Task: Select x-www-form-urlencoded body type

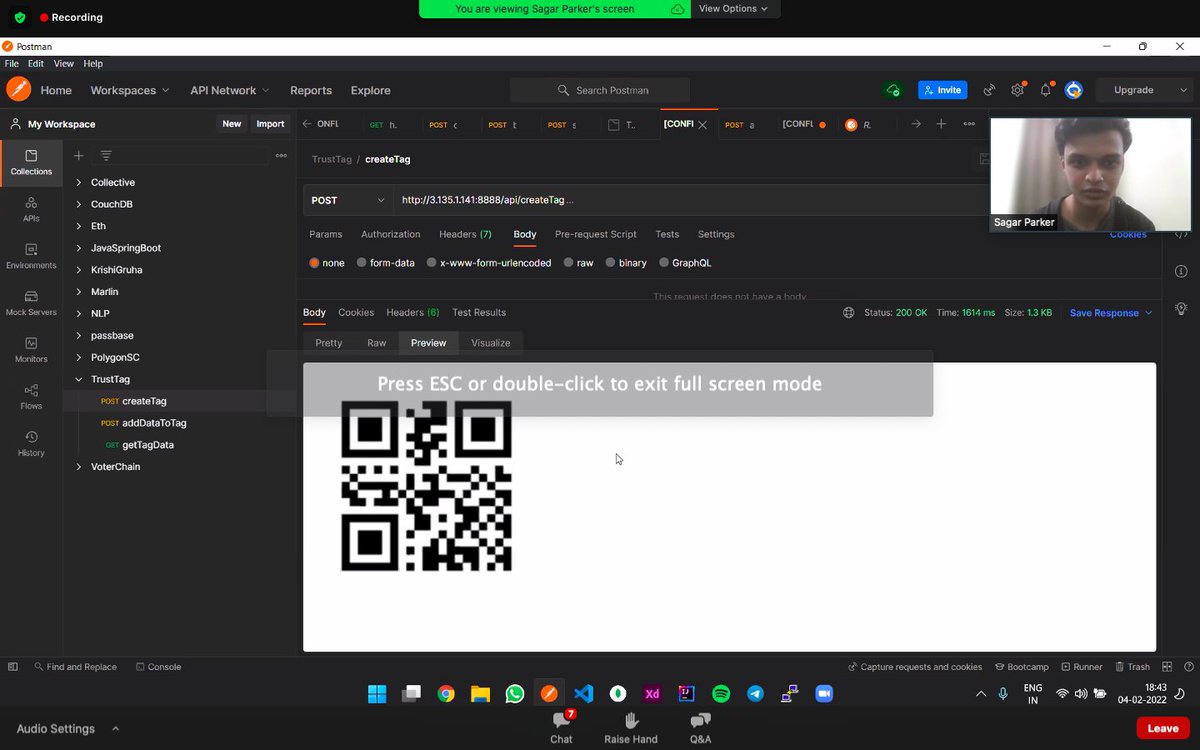Action: pos(489,263)
